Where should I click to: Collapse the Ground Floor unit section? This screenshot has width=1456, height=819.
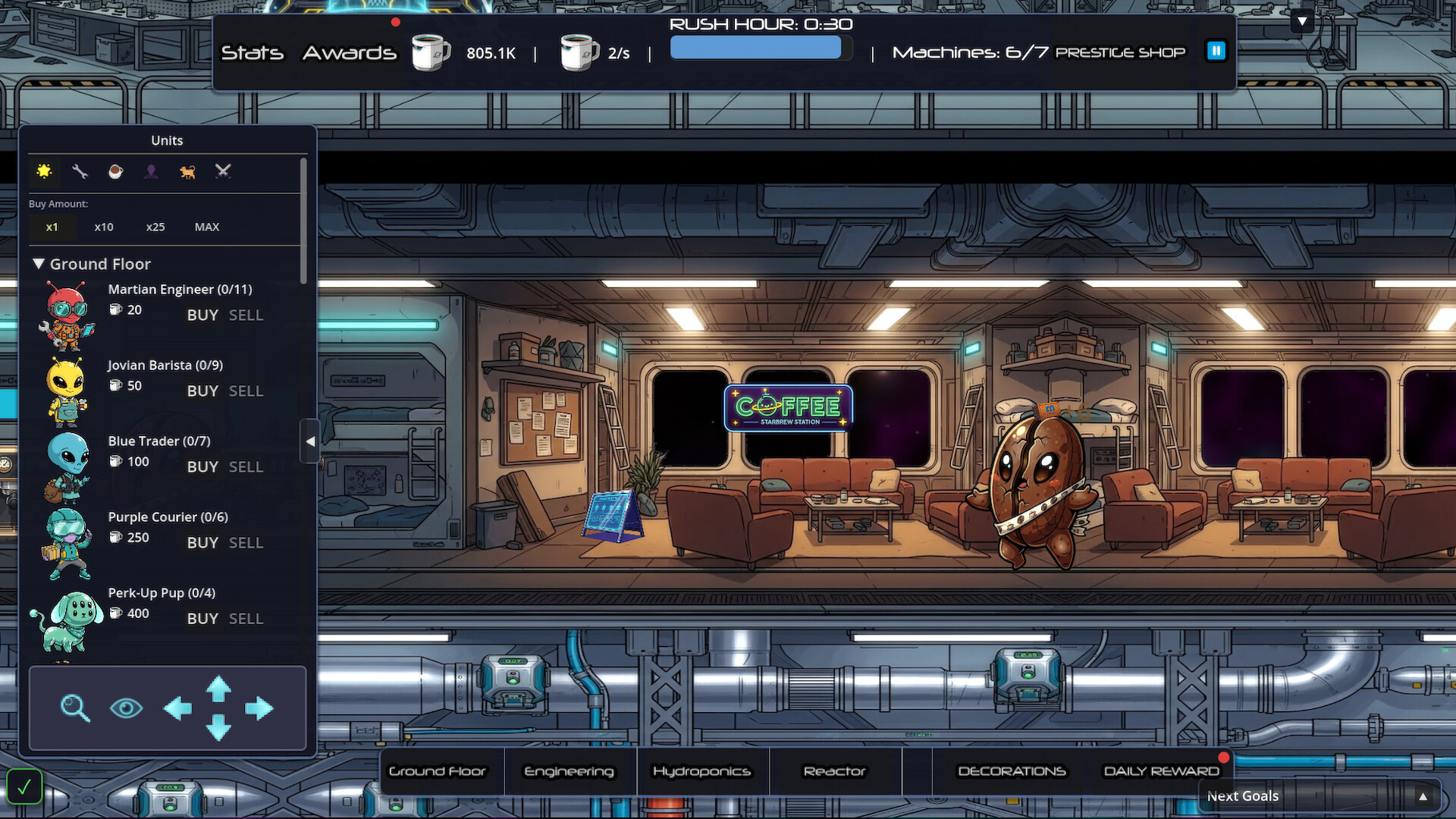[x=39, y=263]
